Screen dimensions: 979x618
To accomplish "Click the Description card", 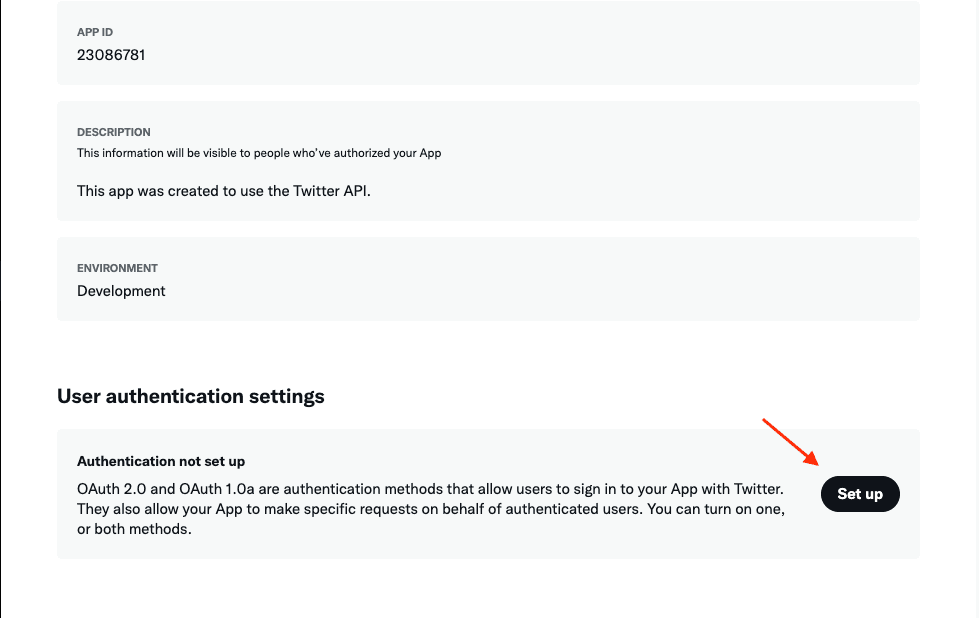I will pos(488,160).
